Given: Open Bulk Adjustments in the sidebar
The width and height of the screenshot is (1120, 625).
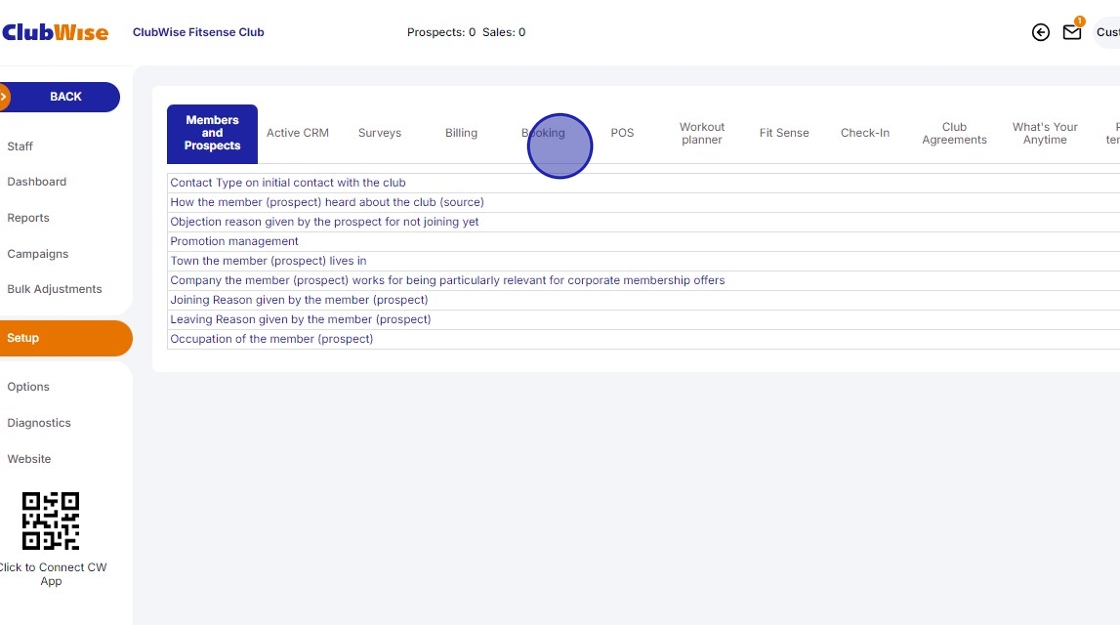Looking at the screenshot, I should click(x=54, y=289).
